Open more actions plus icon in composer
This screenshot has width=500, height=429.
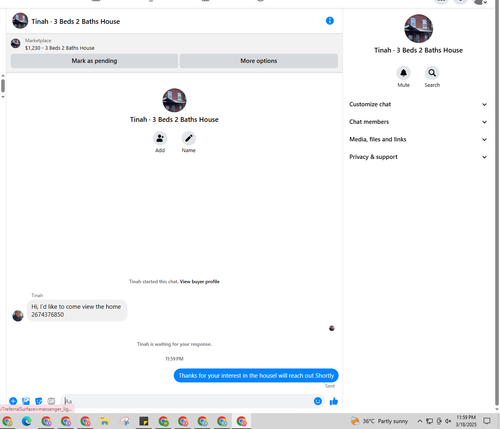coord(13,401)
